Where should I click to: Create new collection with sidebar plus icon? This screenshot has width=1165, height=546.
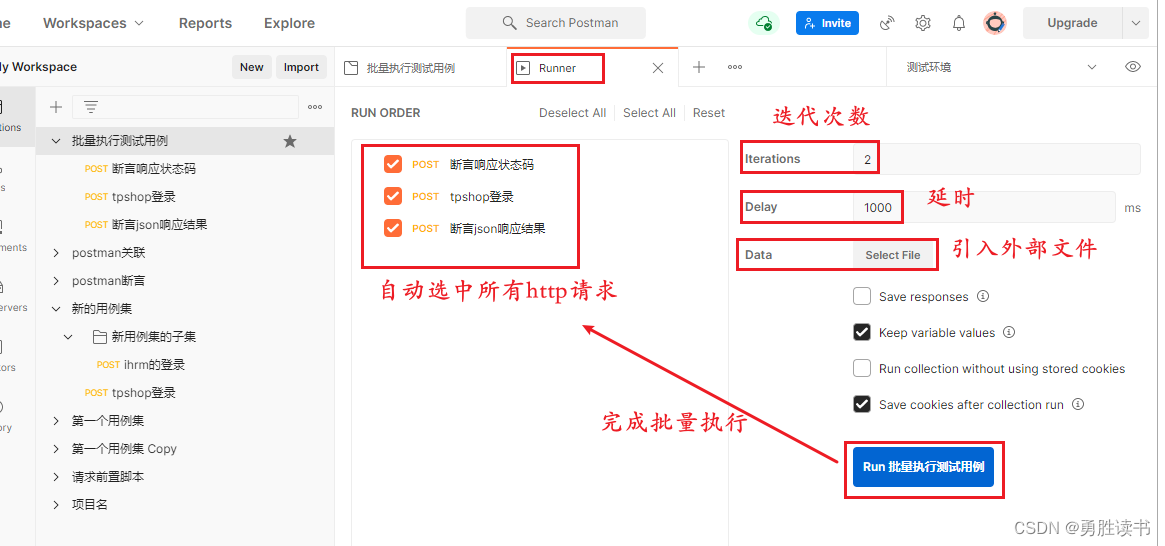pyautogui.click(x=56, y=107)
